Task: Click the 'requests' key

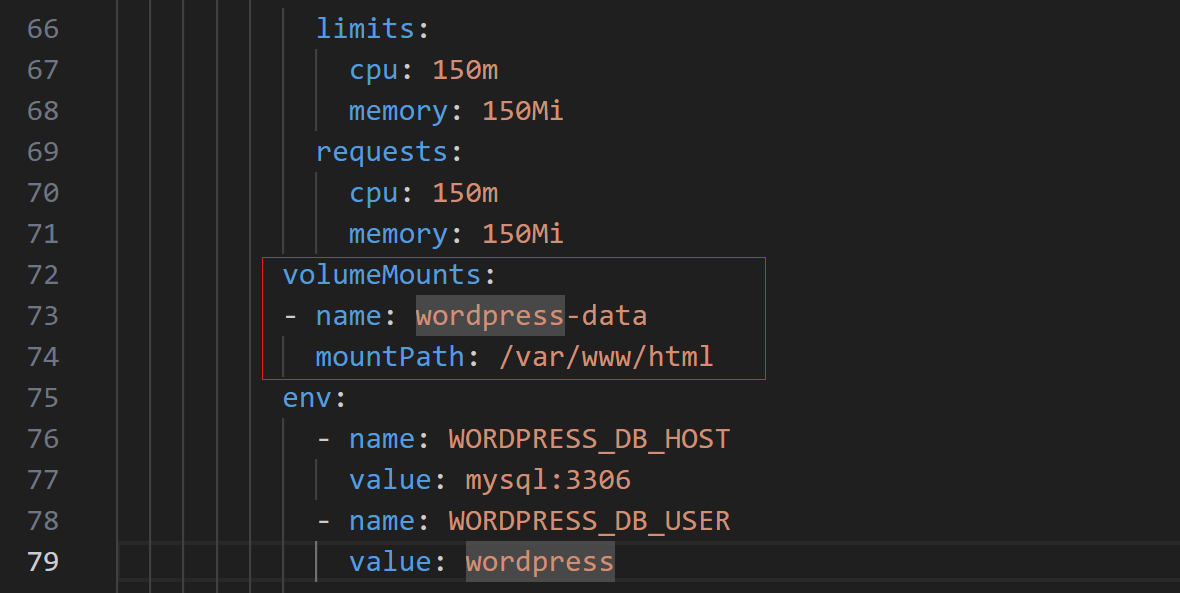Action: click(x=382, y=153)
